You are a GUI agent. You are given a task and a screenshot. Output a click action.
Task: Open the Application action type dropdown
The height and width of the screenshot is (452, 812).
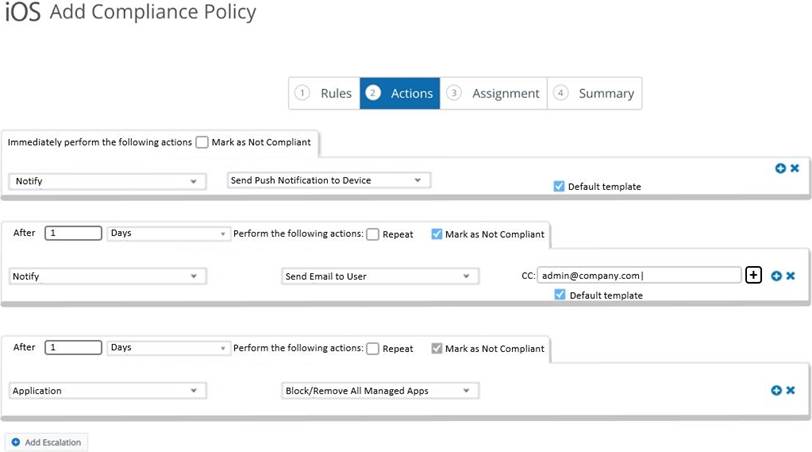coord(107,391)
